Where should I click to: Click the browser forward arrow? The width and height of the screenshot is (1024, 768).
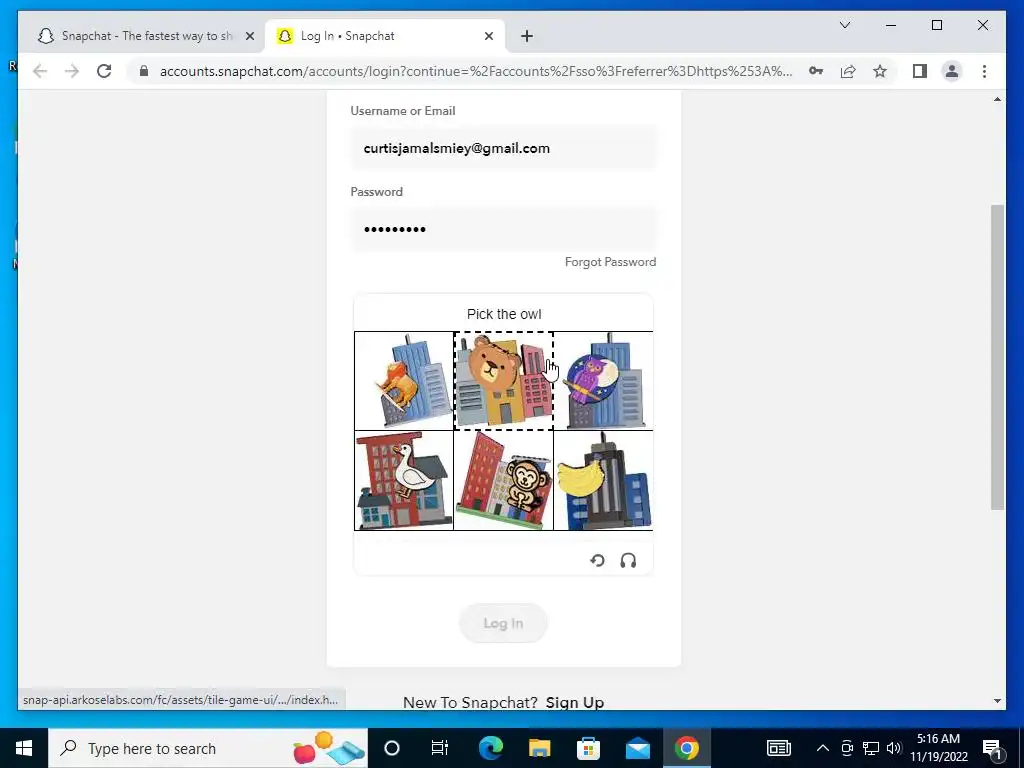[72, 71]
